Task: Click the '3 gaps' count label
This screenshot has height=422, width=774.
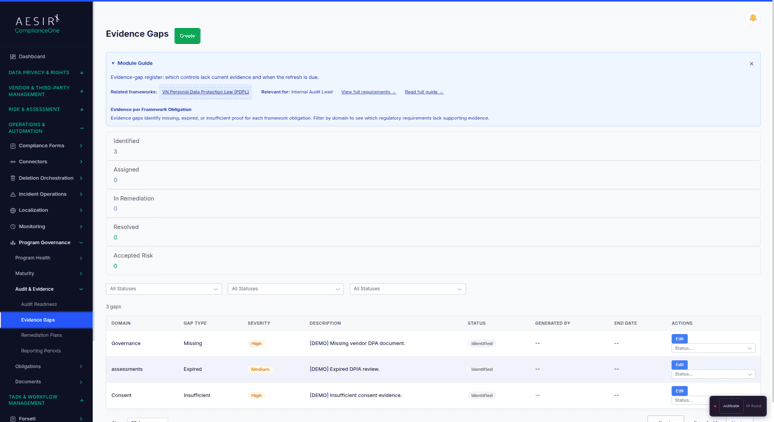Action: 114,307
